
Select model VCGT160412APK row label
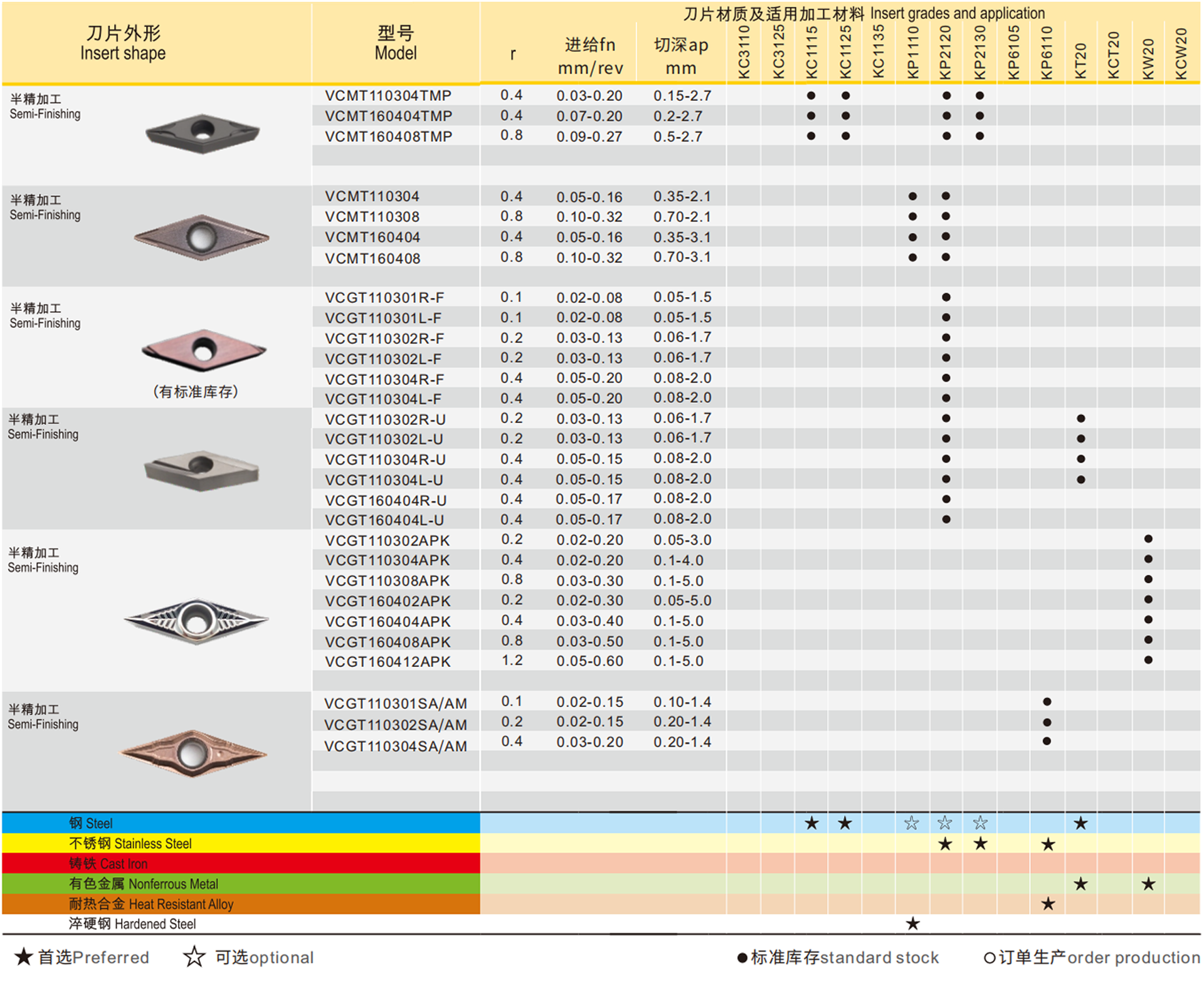pyautogui.click(x=388, y=661)
